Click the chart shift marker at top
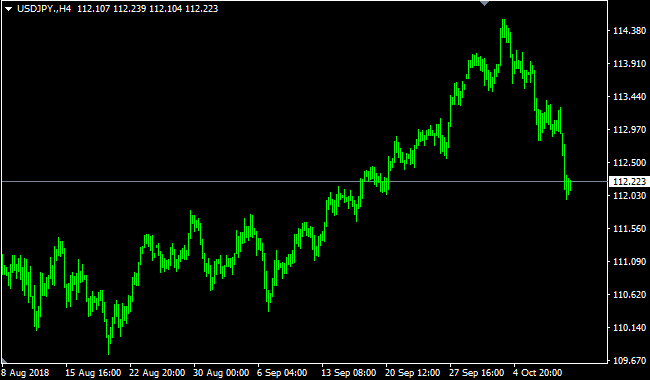 click(x=484, y=3)
